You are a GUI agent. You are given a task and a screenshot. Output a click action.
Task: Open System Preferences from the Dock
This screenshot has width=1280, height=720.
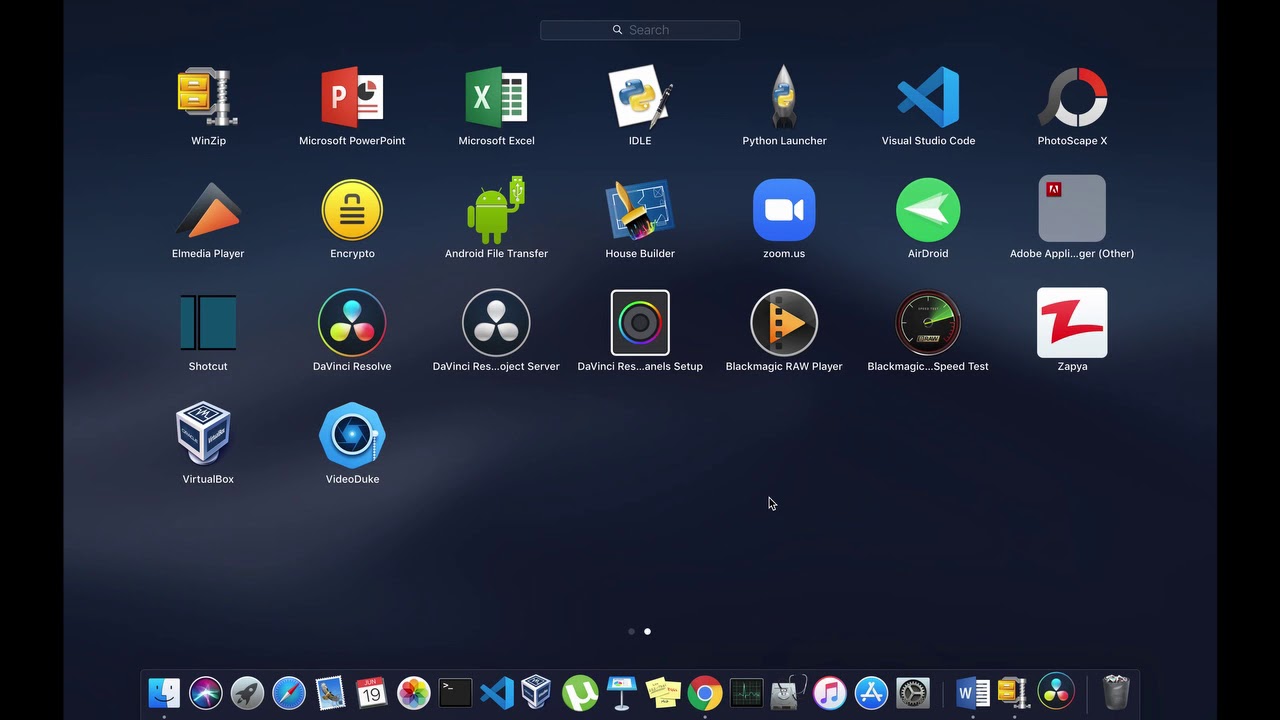coord(913,693)
